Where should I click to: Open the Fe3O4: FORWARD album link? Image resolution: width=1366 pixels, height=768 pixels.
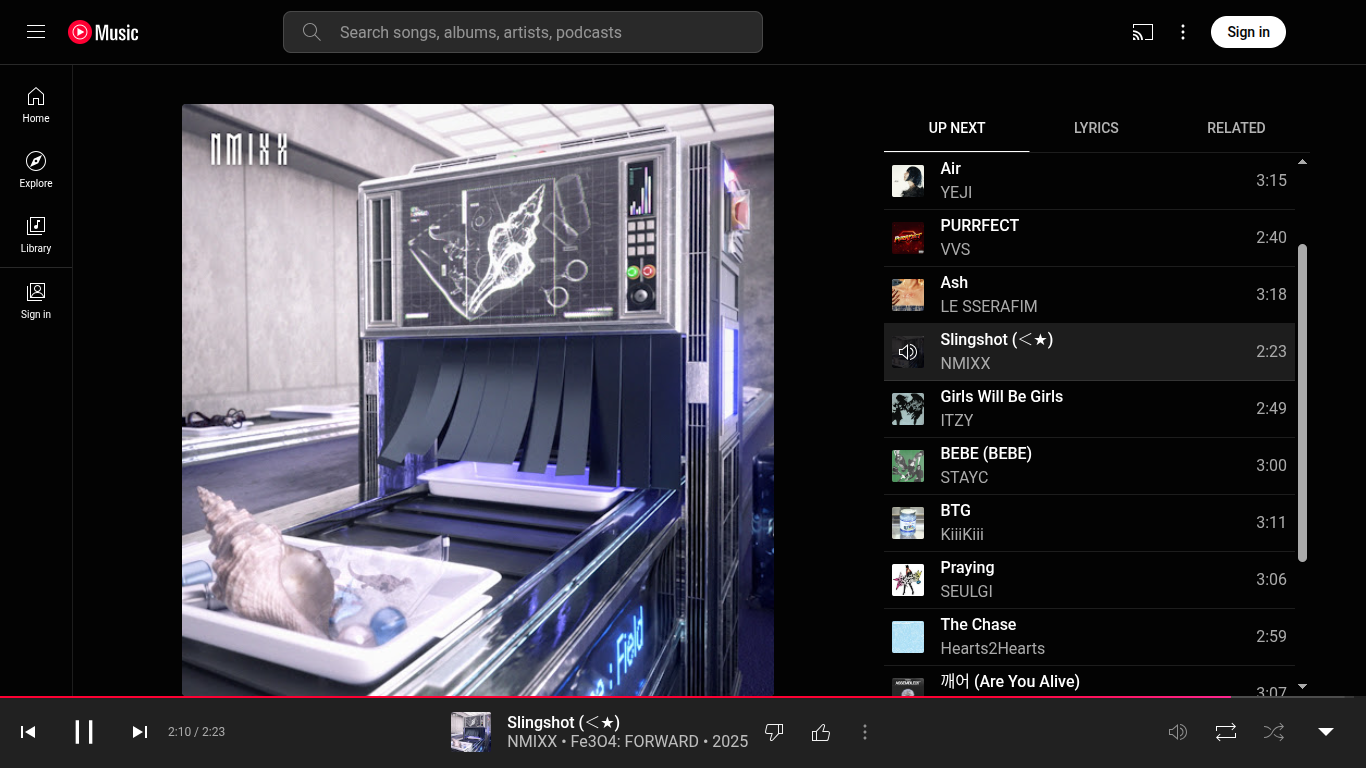[634, 742]
